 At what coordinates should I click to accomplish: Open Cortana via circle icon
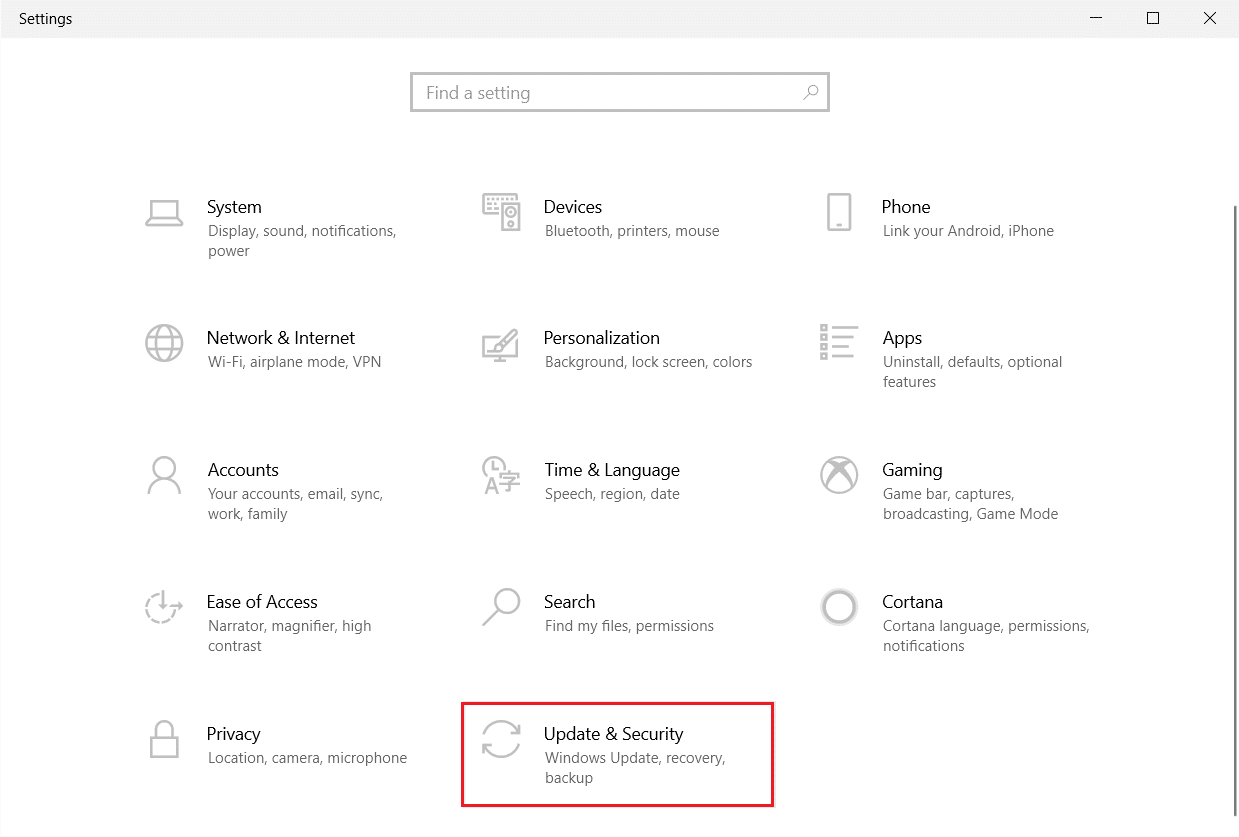coord(839,607)
